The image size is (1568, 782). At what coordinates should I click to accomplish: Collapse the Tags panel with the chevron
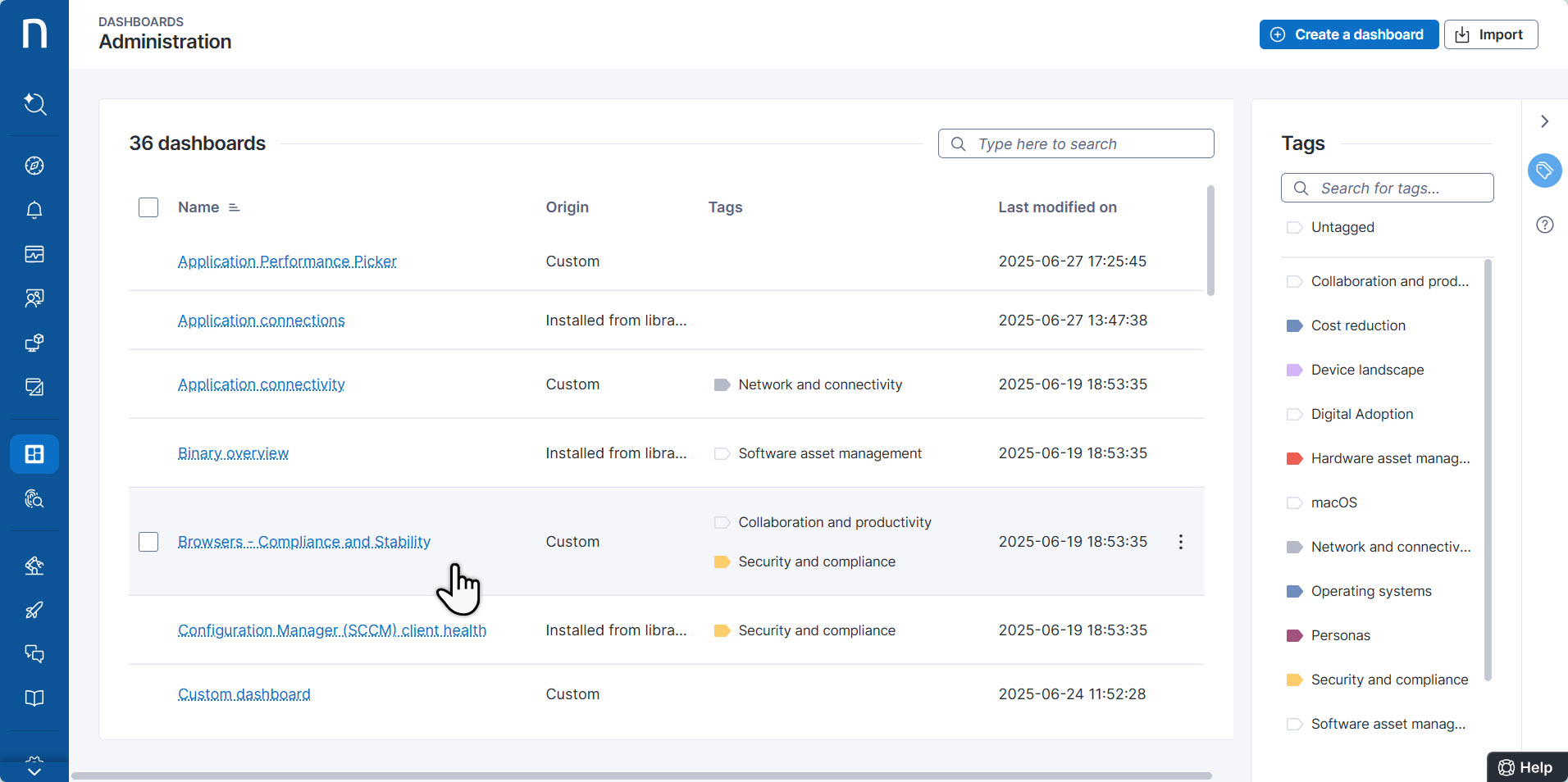[1544, 121]
